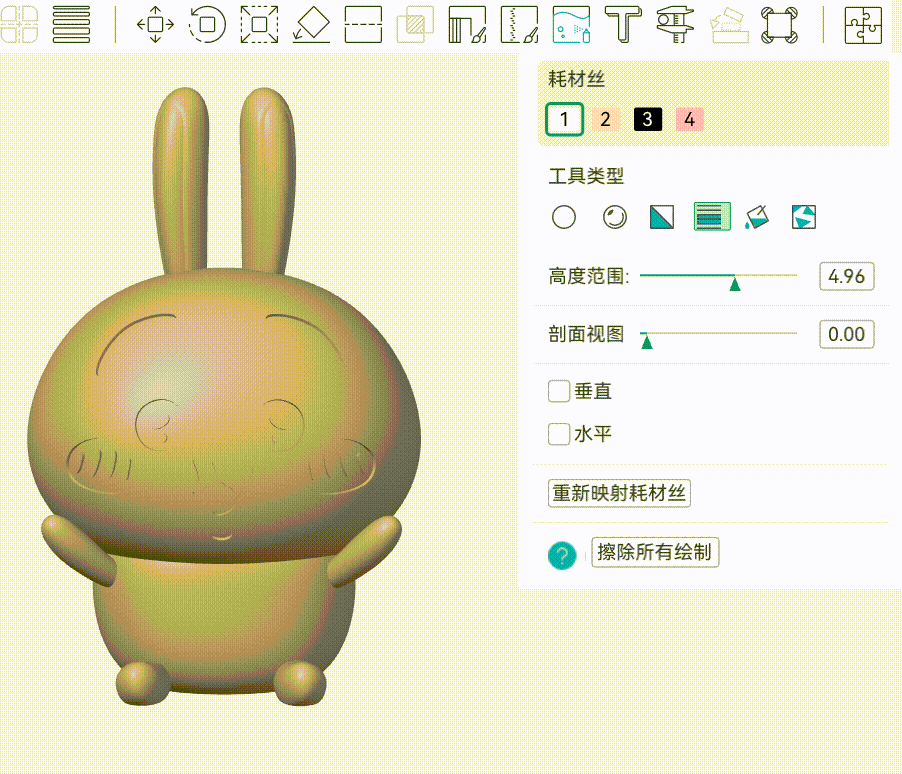Select the Measure caliper tool

(x=675, y=24)
